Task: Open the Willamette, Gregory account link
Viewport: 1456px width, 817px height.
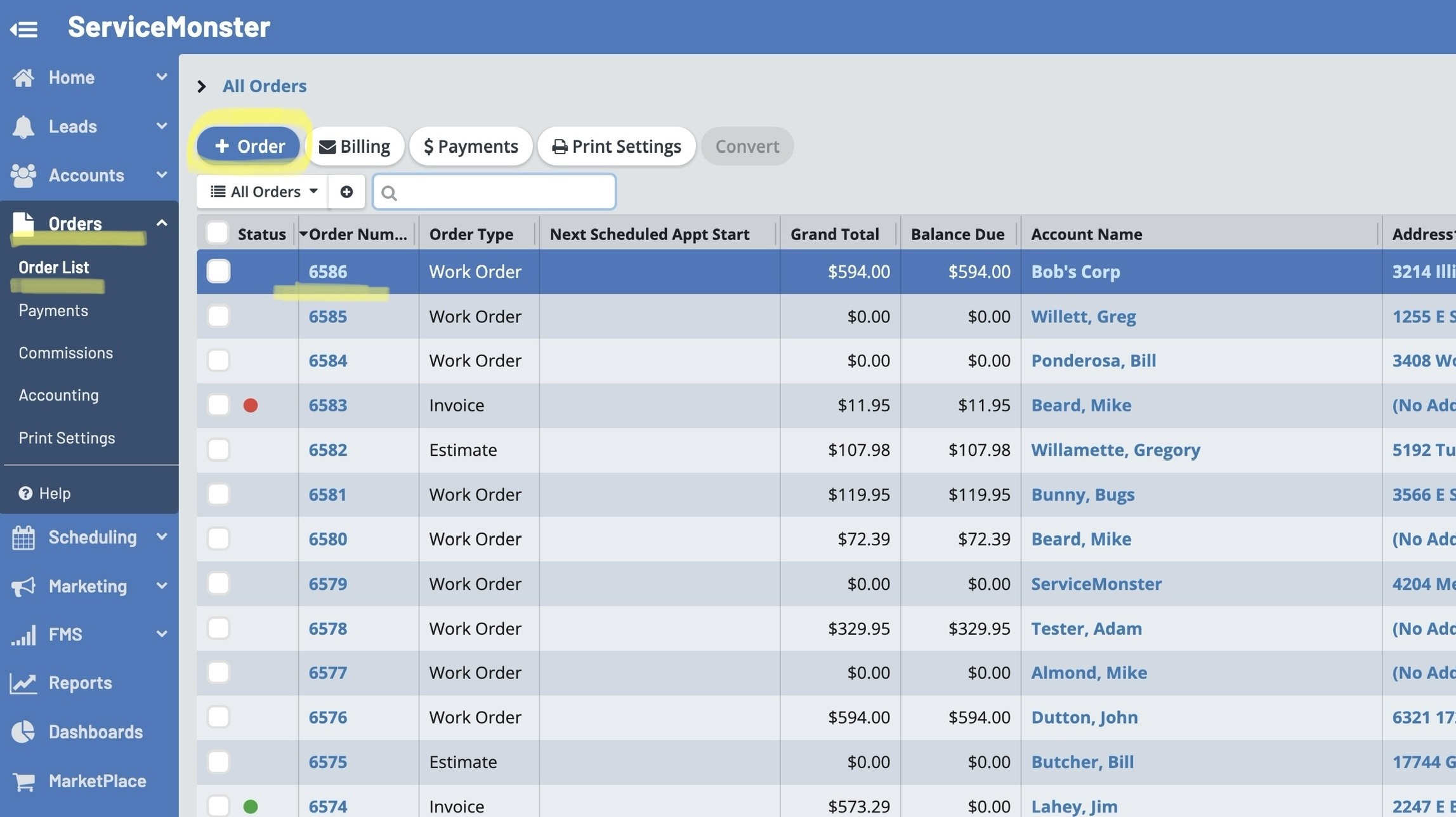Action: coord(1115,450)
